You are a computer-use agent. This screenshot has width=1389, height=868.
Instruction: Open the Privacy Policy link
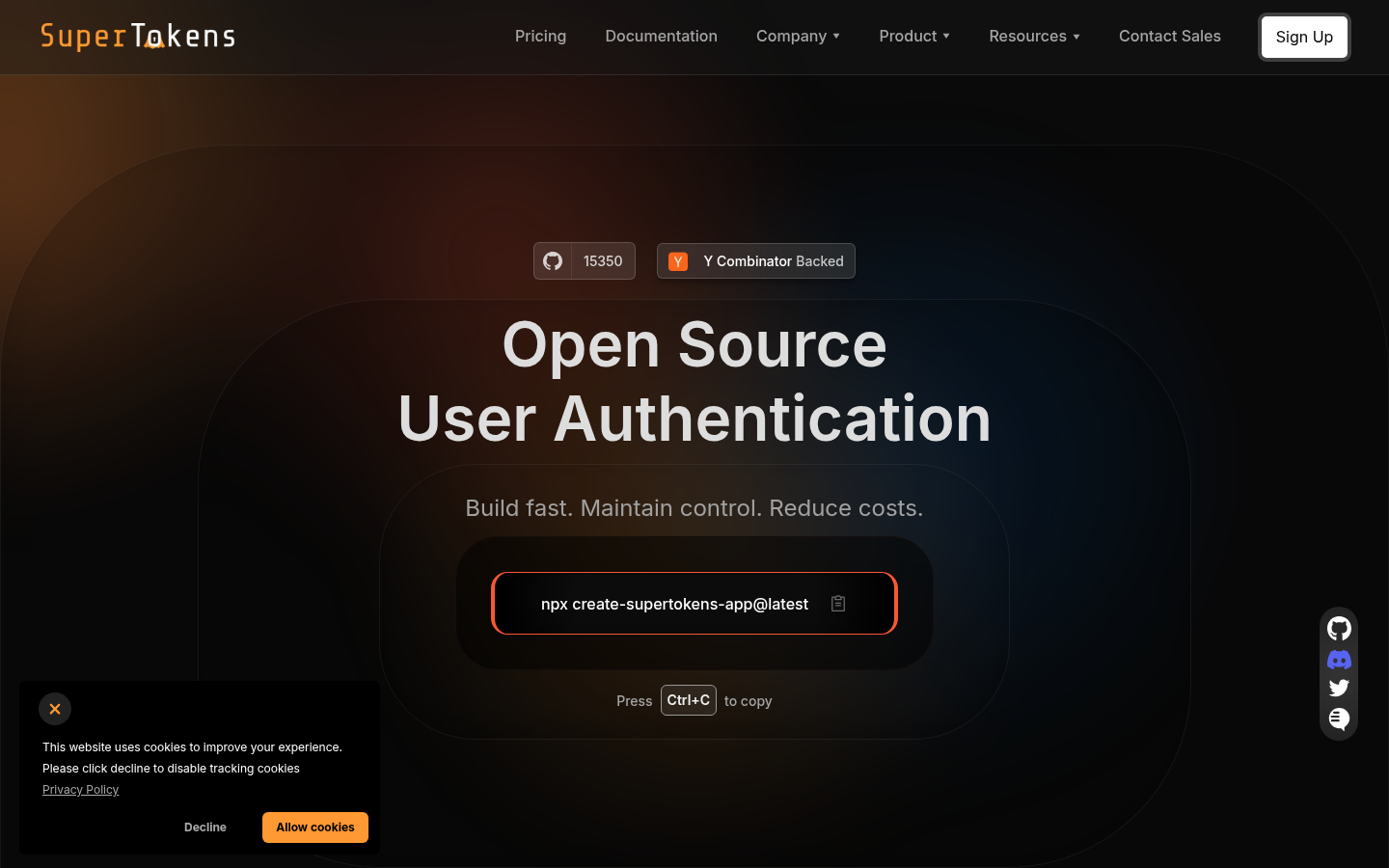[x=81, y=790]
